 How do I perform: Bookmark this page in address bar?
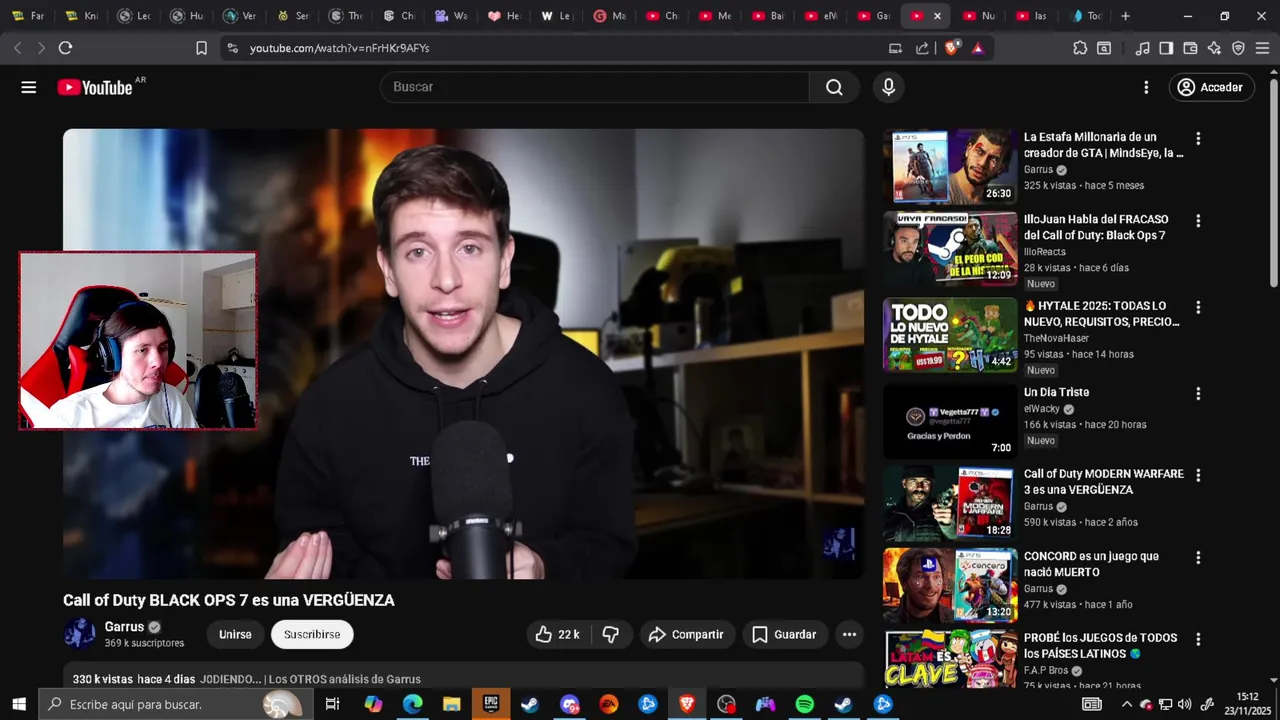click(x=201, y=48)
